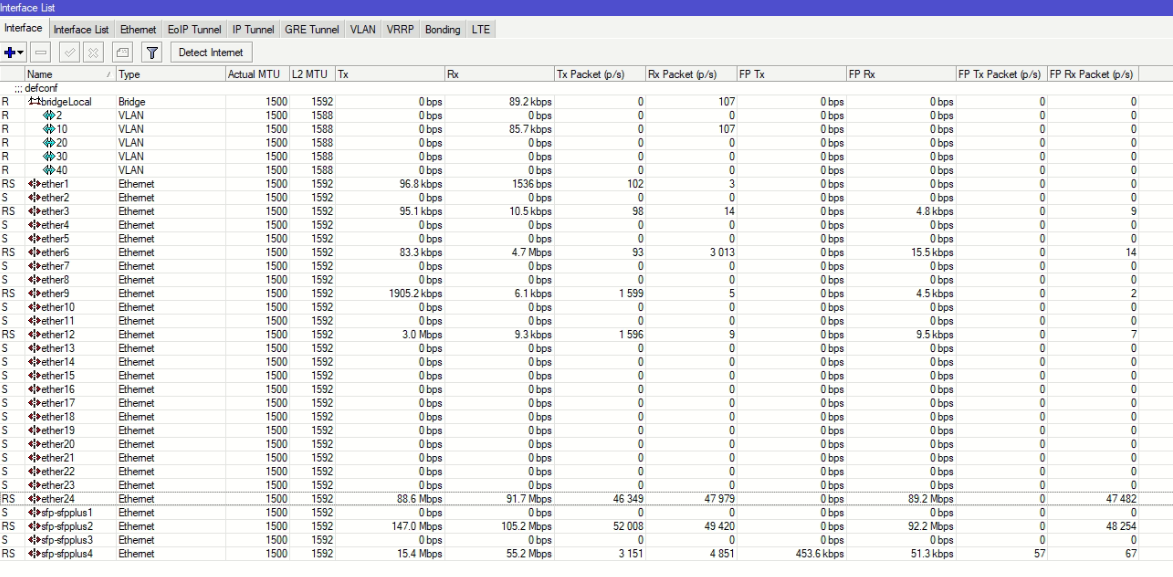Select the ether20 row name

click(x=58, y=444)
